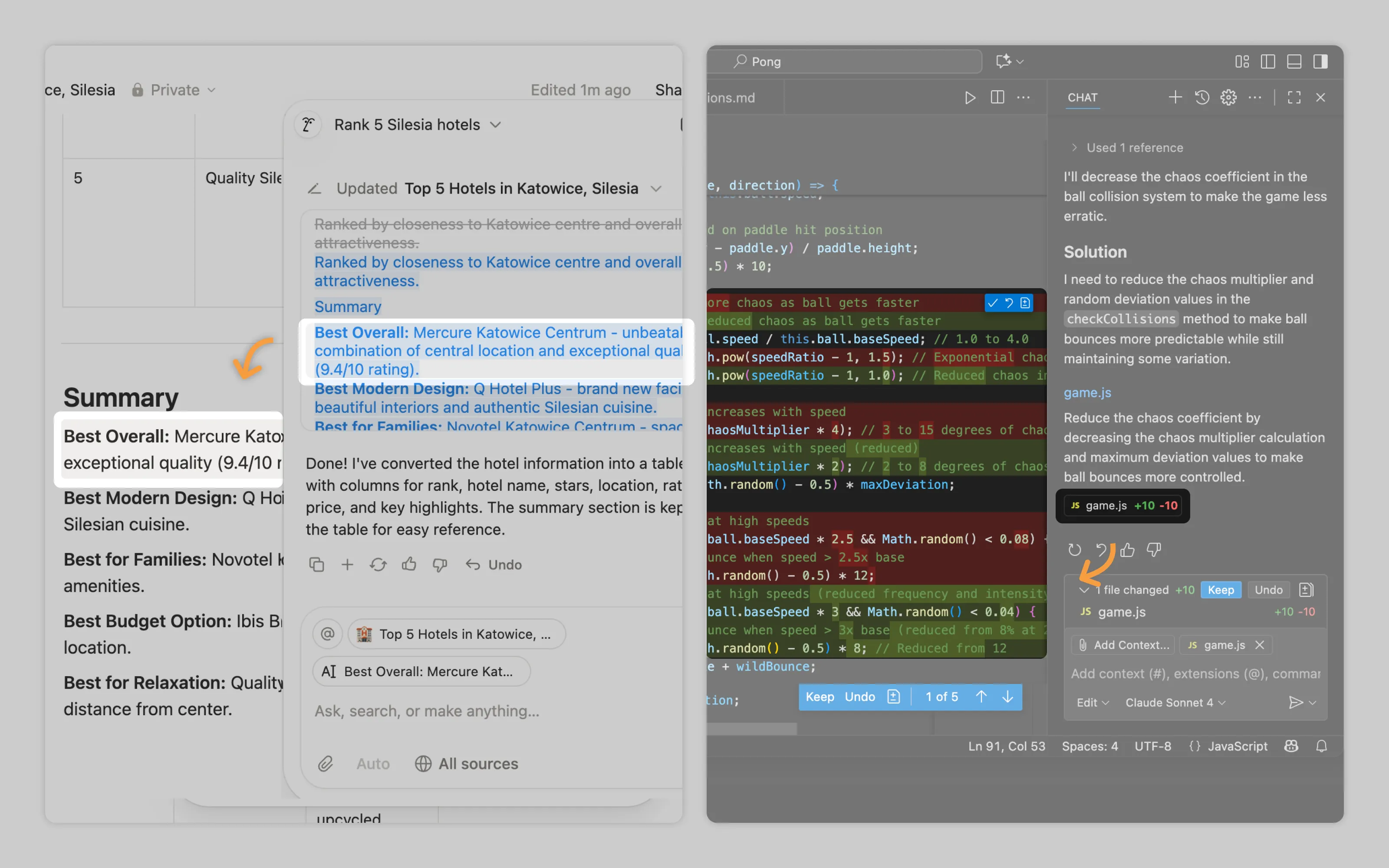Screen dimensions: 1389x868
Task: Toggle the bottom panel layout icon
Action: pyautogui.click(x=1294, y=62)
